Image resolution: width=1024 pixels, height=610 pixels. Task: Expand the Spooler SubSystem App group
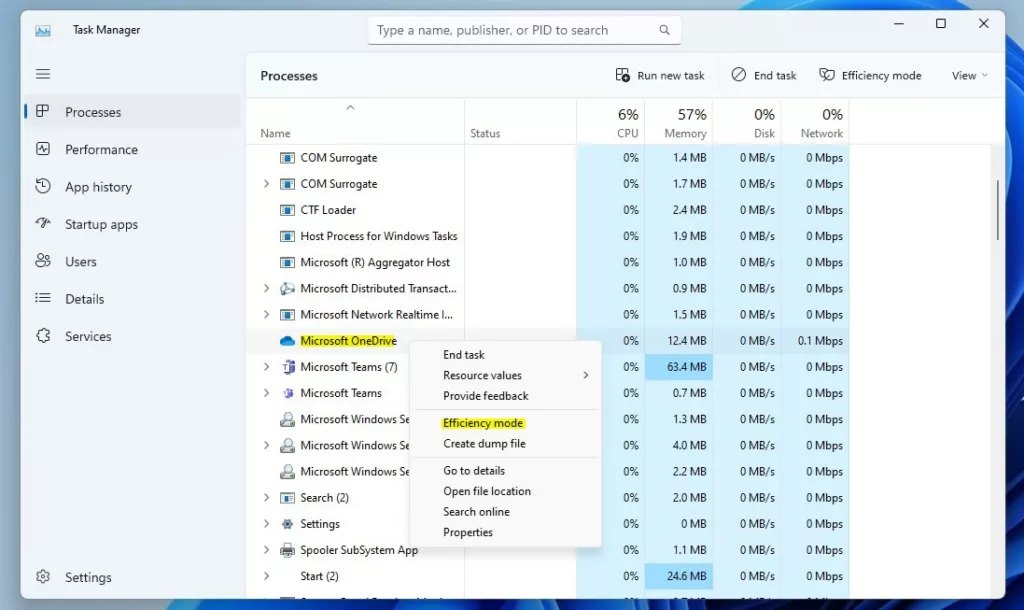click(266, 550)
